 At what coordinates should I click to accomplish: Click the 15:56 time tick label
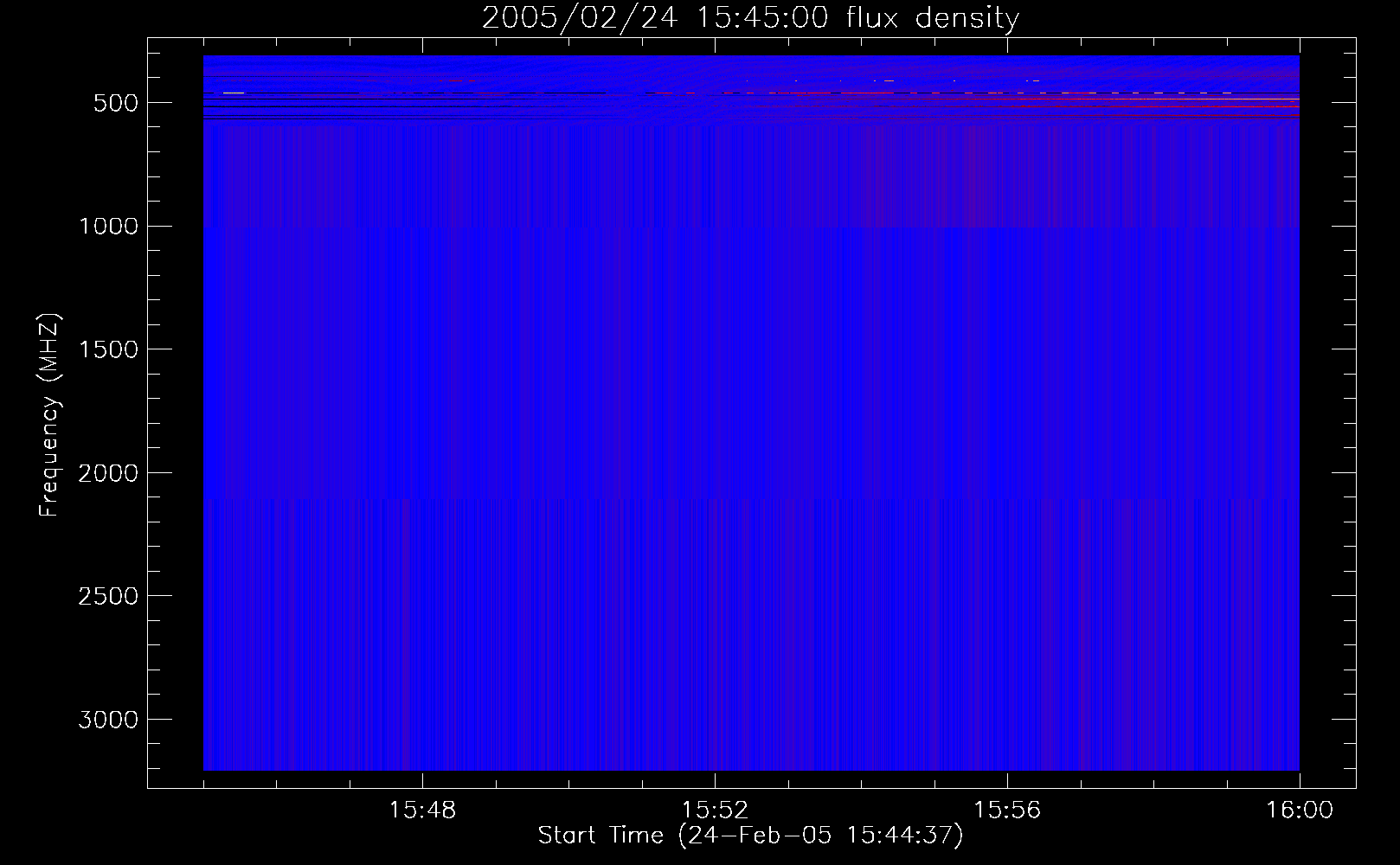coord(1007,811)
